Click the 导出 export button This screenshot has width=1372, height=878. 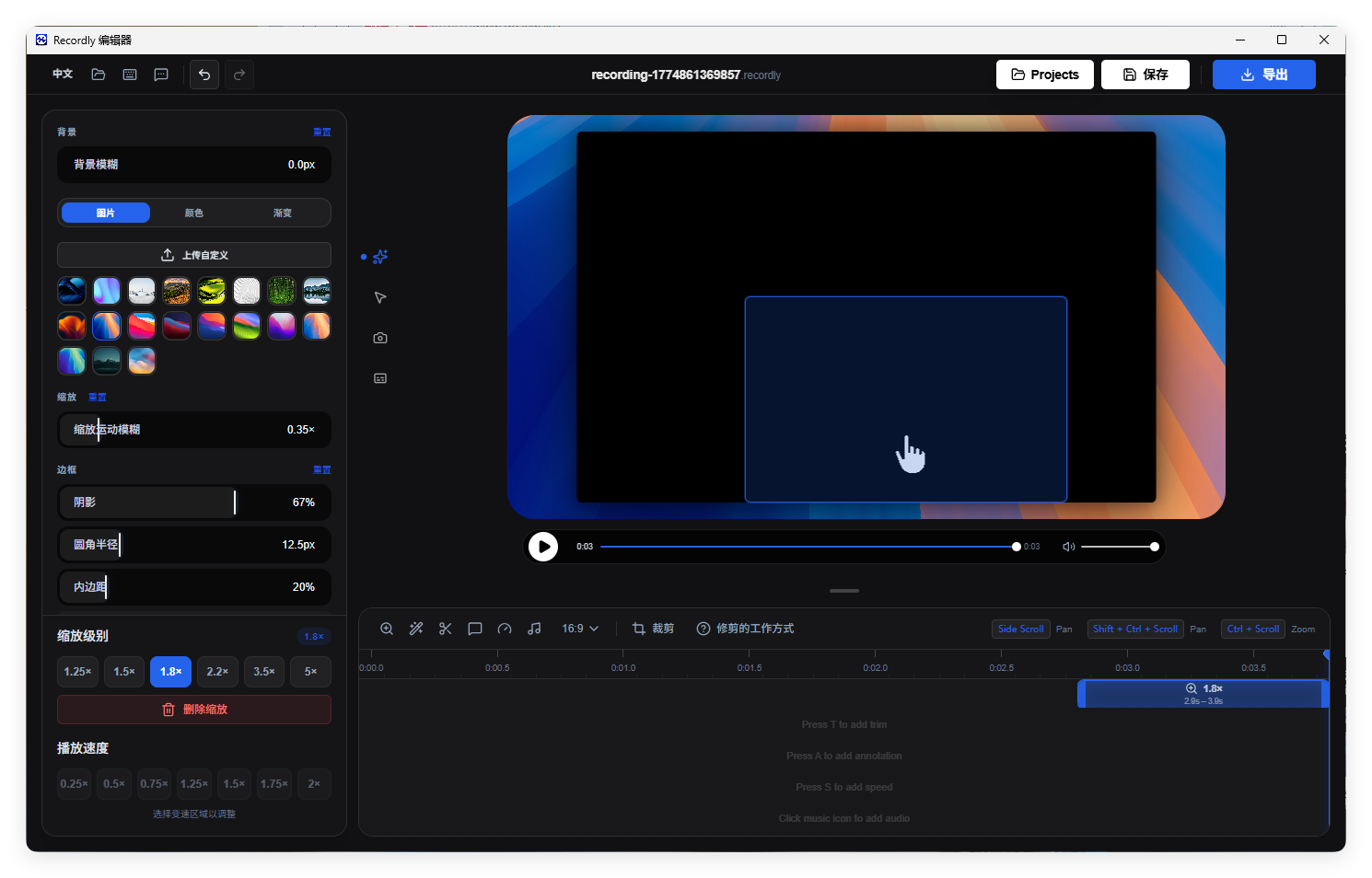click(x=1264, y=75)
